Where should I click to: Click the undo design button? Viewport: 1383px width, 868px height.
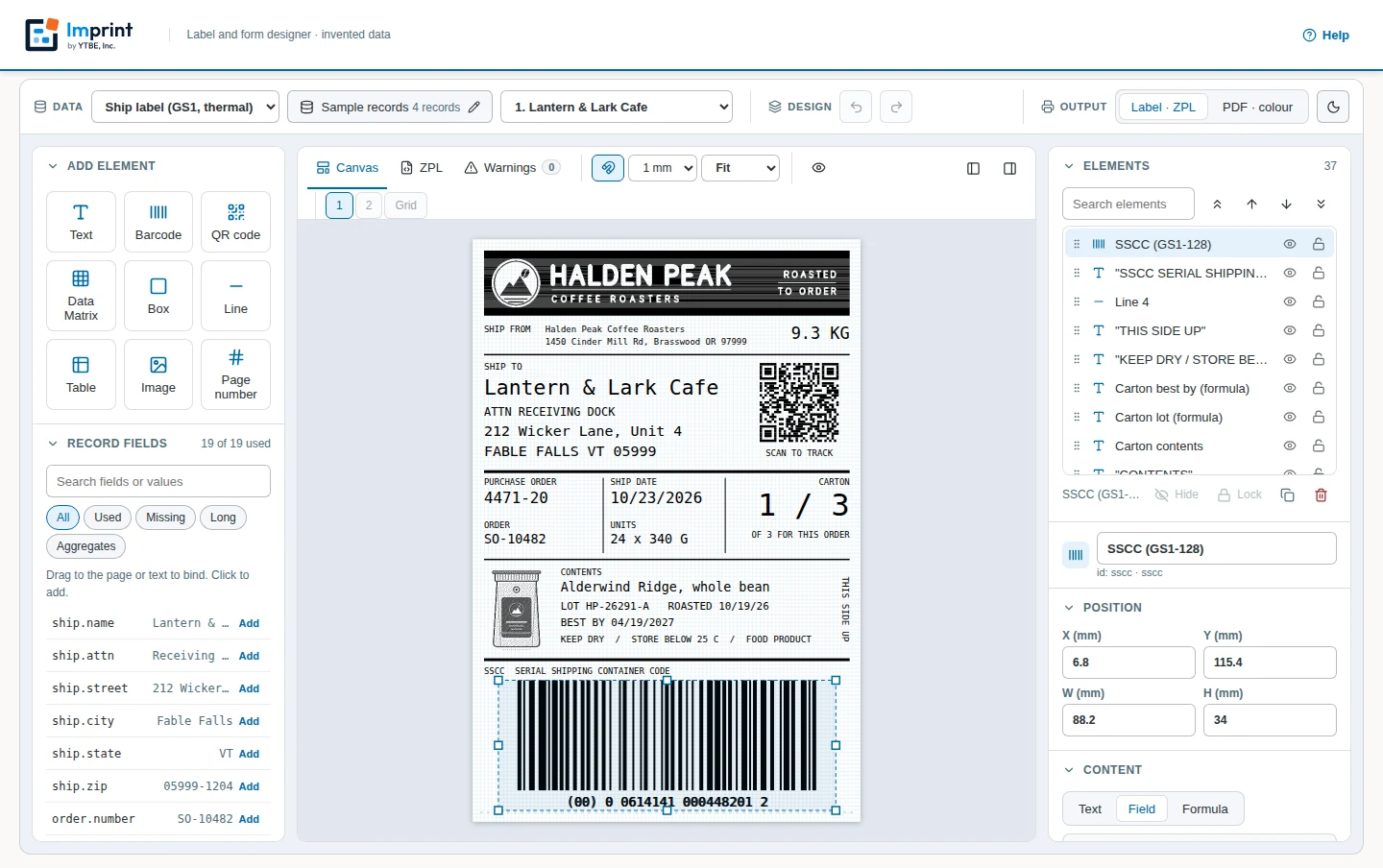[856, 107]
